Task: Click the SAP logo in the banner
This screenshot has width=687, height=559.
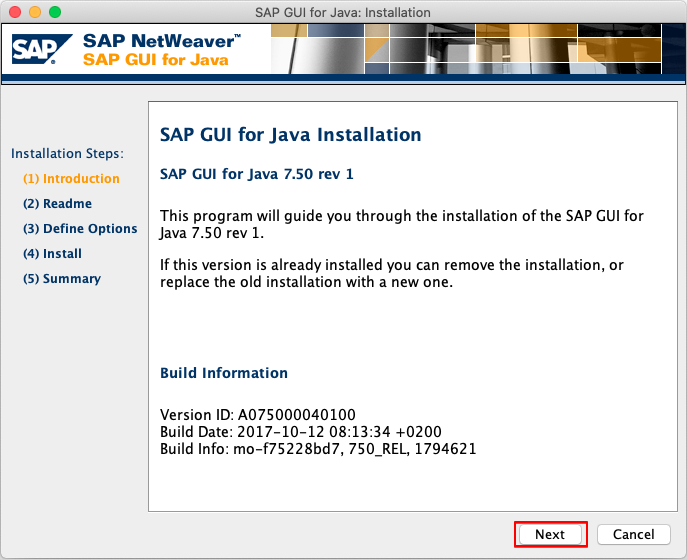Action: (x=42, y=49)
